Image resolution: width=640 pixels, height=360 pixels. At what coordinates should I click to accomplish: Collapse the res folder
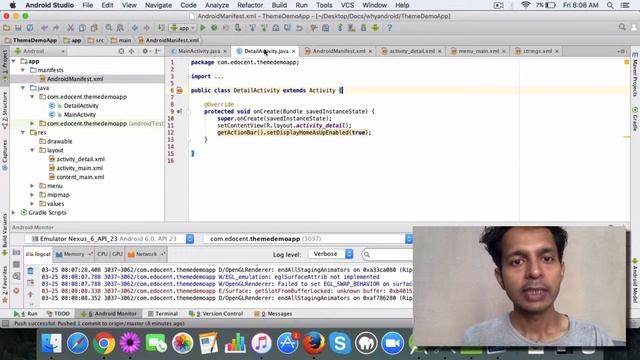click(x=23, y=132)
